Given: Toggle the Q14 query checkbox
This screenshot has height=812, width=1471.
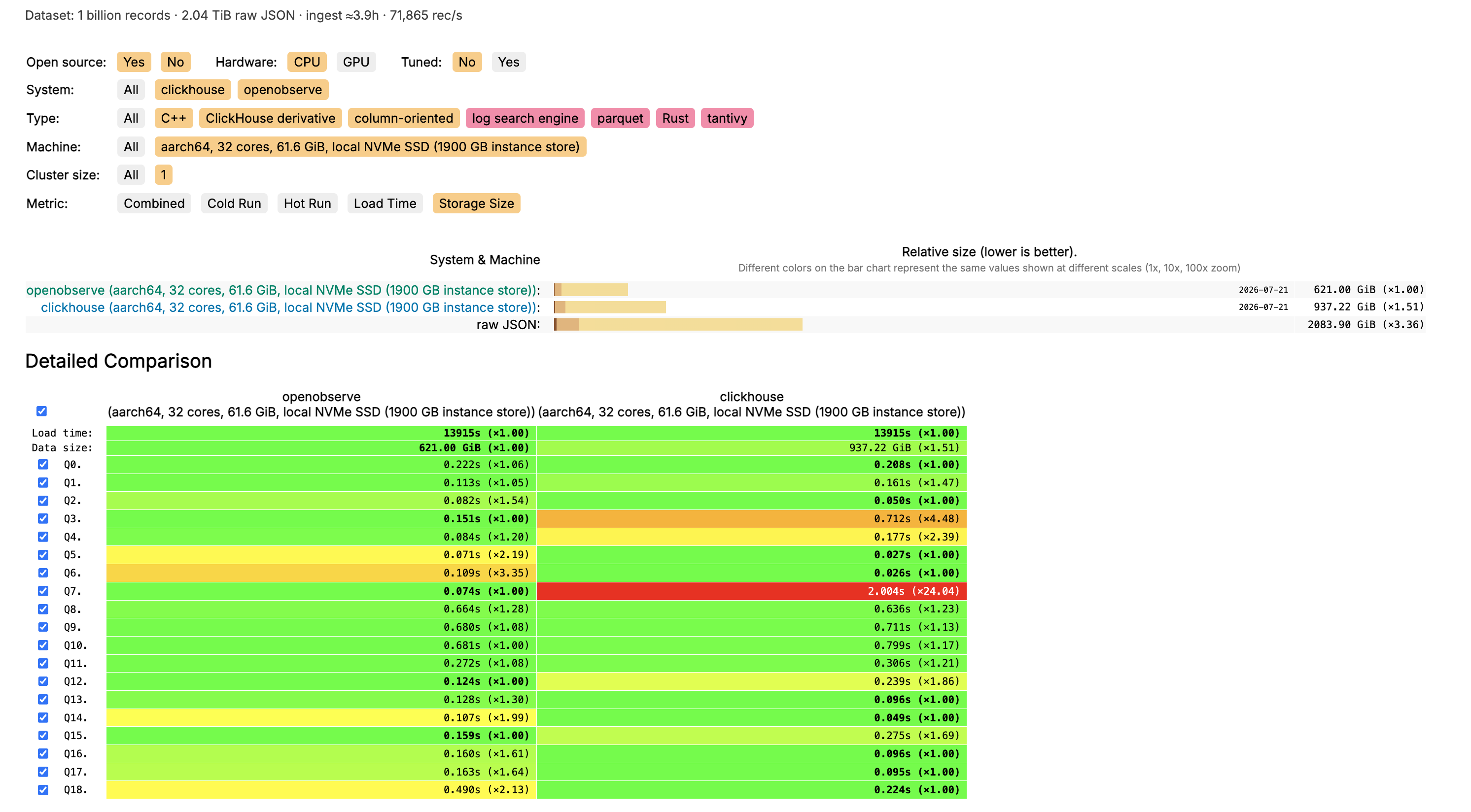Looking at the screenshot, I should (43, 718).
